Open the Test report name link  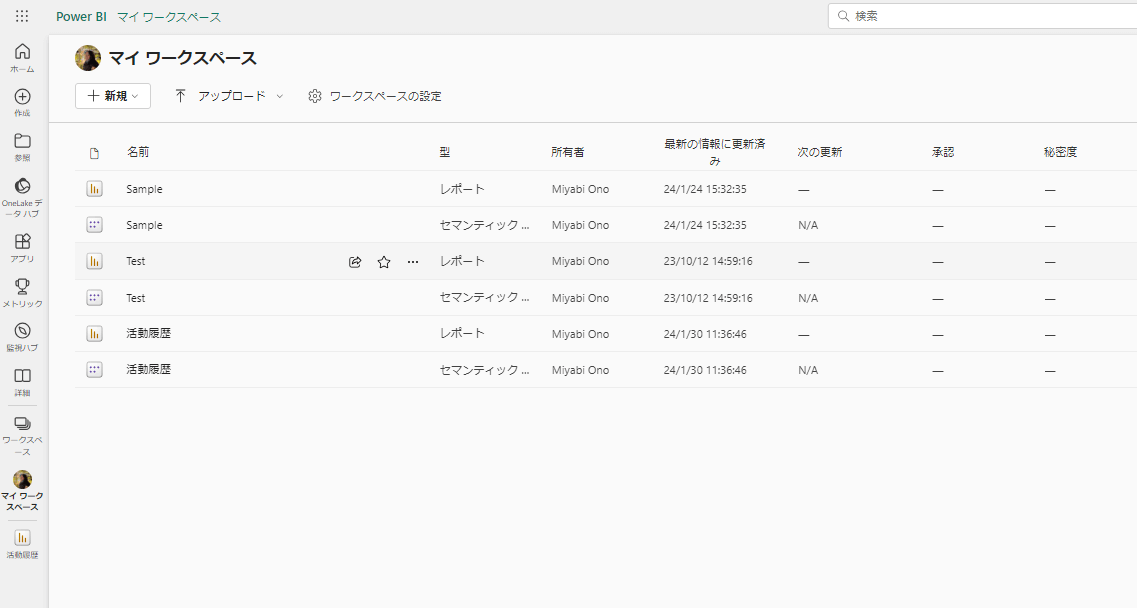click(x=136, y=261)
